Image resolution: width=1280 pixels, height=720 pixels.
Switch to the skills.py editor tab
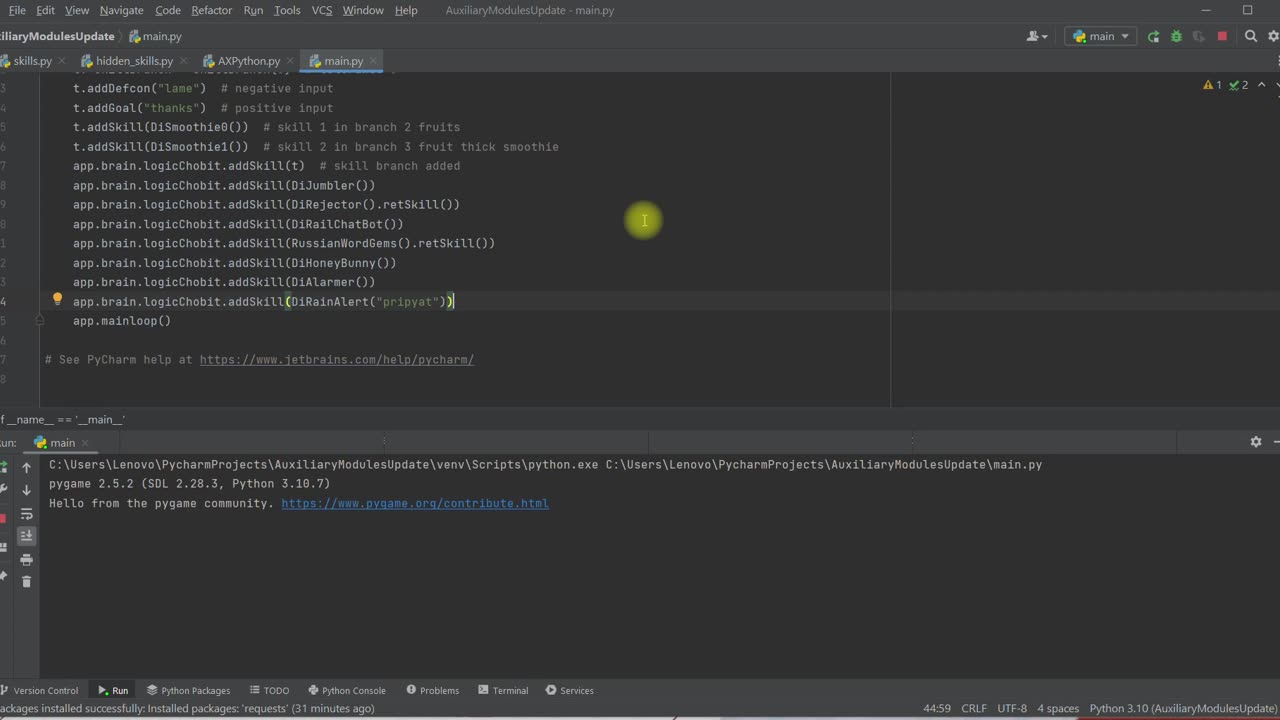31,61
